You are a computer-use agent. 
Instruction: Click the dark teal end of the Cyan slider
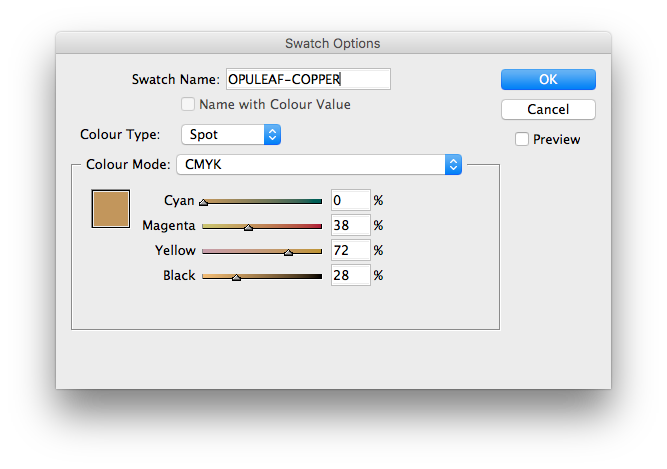pyautogui.click(x=318, y=201)
